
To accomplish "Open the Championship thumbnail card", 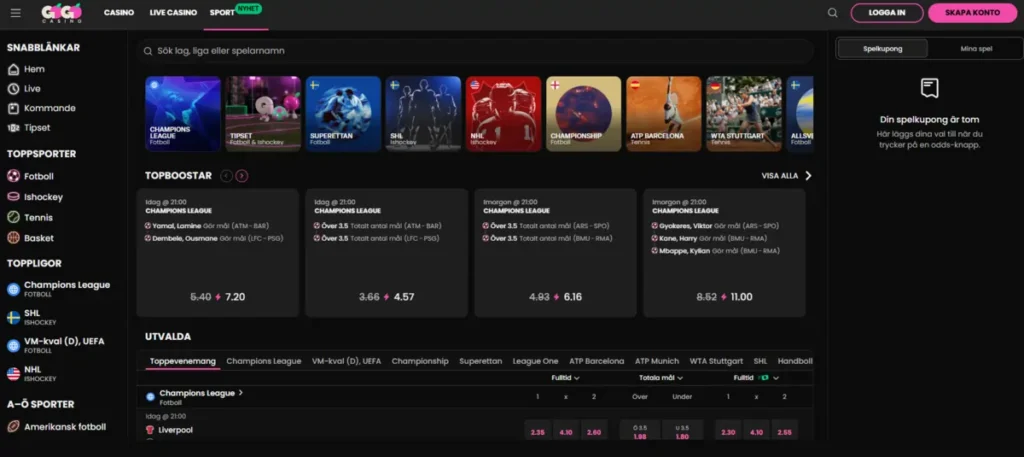I will point(583,114).
